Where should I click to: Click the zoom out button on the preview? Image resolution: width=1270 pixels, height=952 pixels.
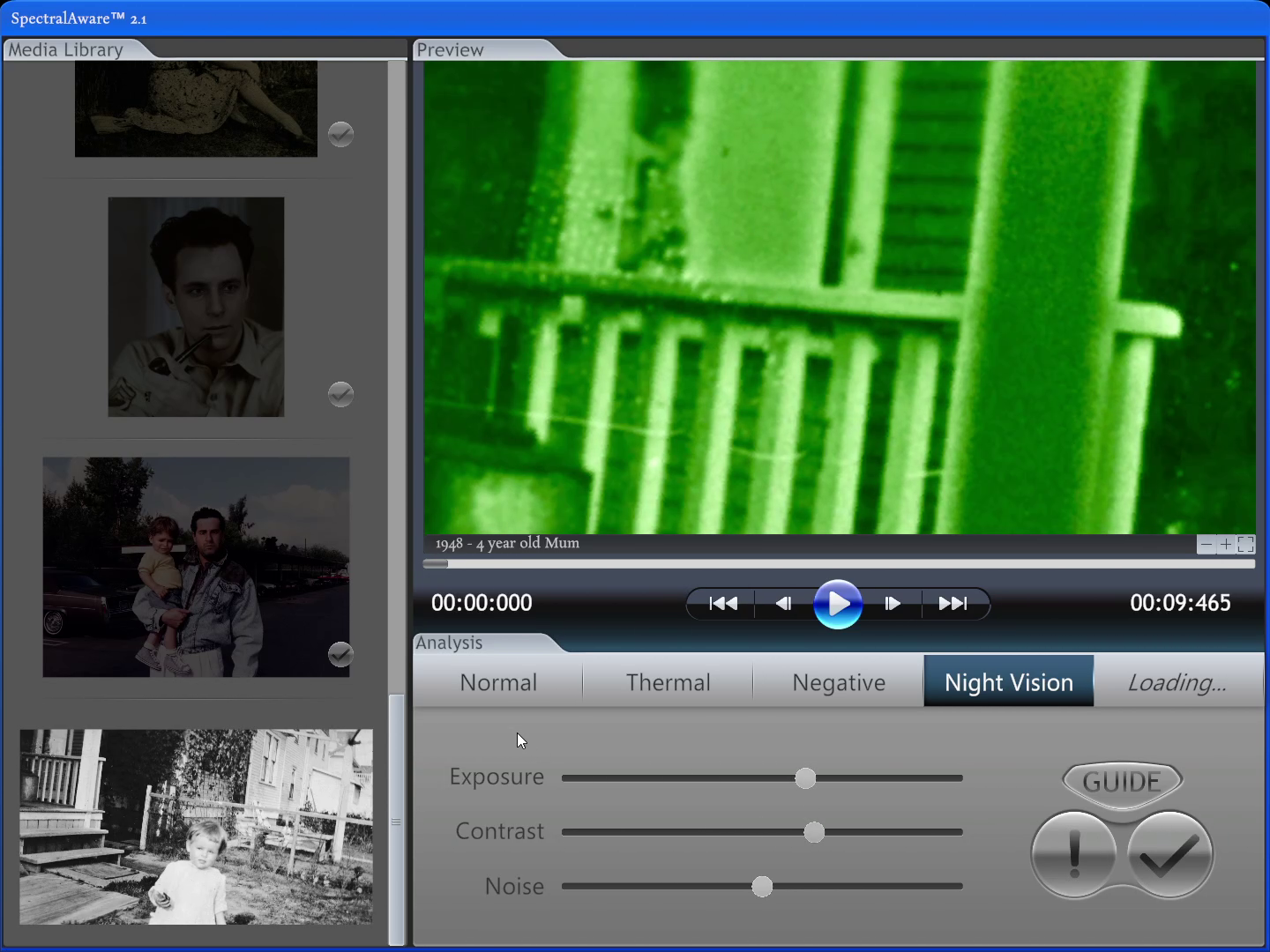(x=1206, y=544)
